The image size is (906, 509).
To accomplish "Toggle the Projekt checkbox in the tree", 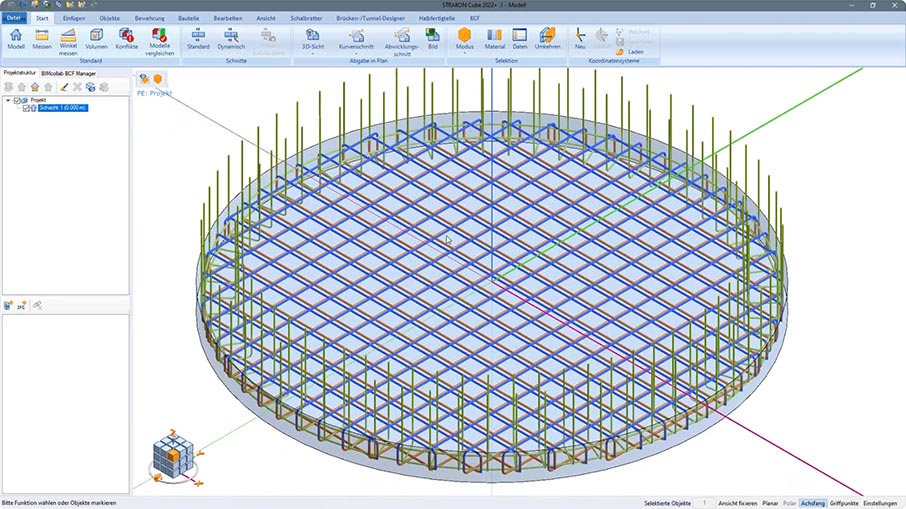I will (x=17, y=101).
